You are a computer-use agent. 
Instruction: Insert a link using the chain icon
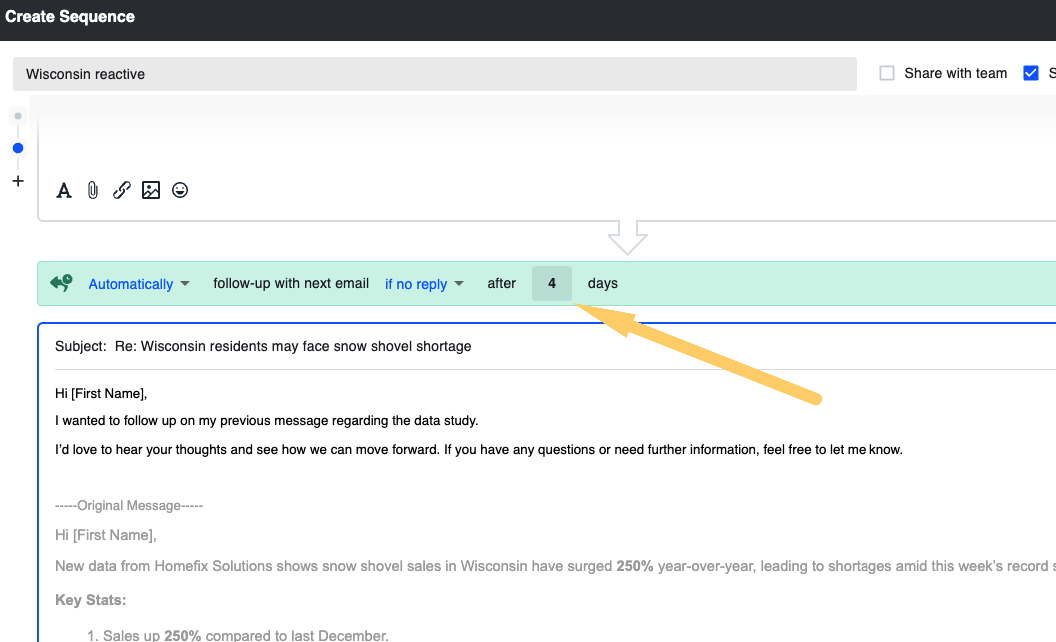click(x=122, y=190)
